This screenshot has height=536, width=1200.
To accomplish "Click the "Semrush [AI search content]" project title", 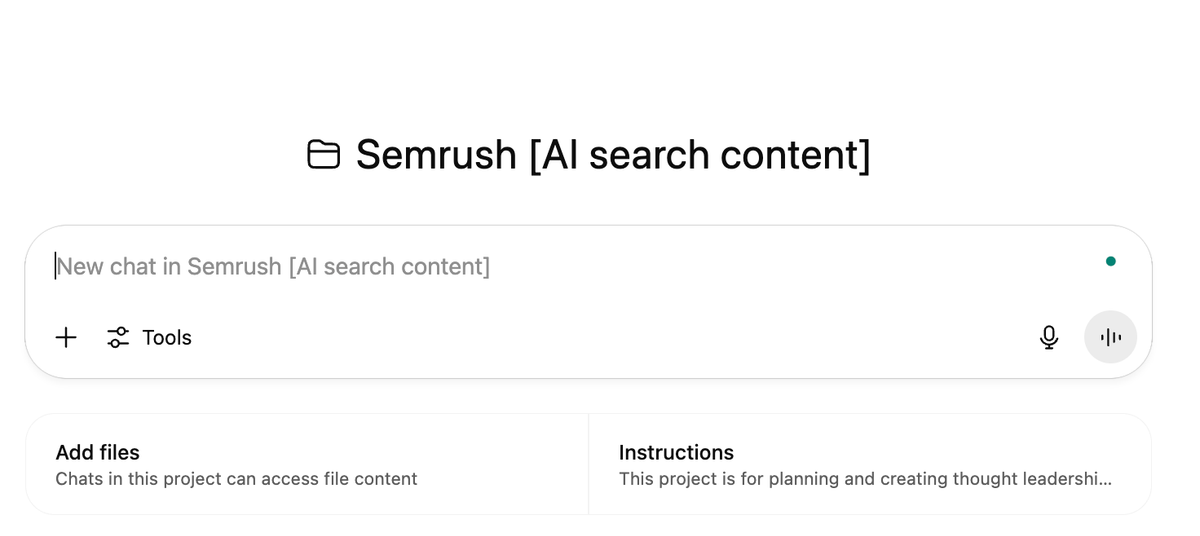I will pos(612,155).
